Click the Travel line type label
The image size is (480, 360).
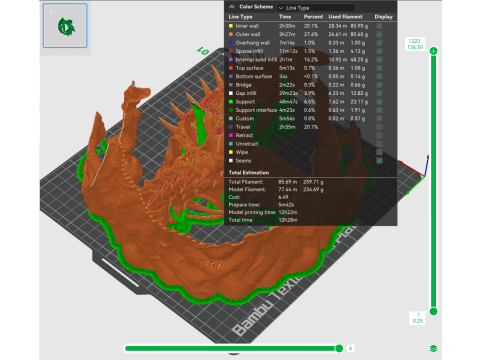tap(243, 127)
